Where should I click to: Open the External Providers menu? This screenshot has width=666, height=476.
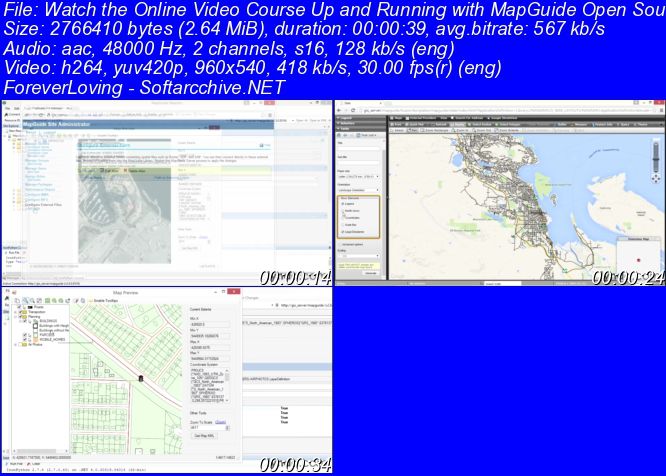(x=423, y=118)
